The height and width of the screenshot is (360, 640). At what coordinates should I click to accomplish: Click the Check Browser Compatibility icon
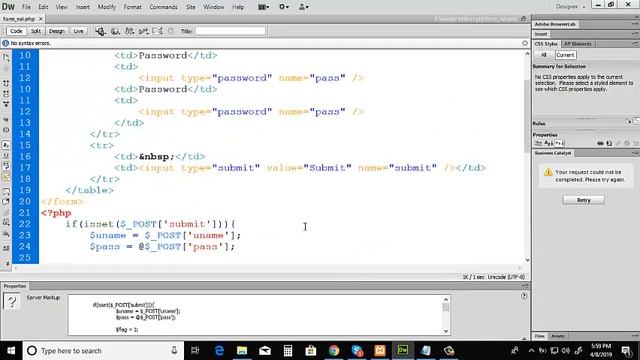point(157,31)
